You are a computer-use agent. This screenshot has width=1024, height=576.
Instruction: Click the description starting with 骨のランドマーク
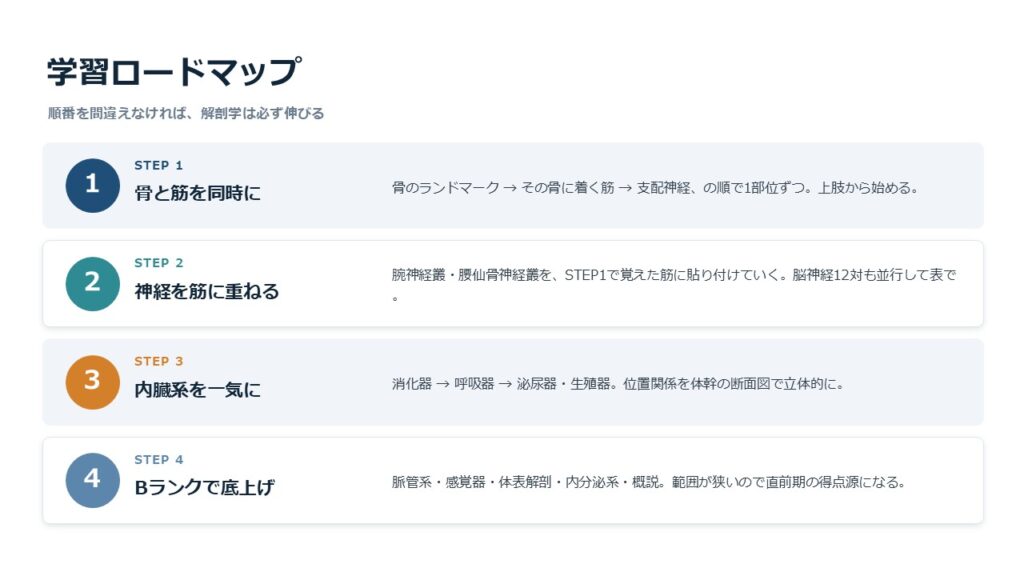tap(655, 188)
